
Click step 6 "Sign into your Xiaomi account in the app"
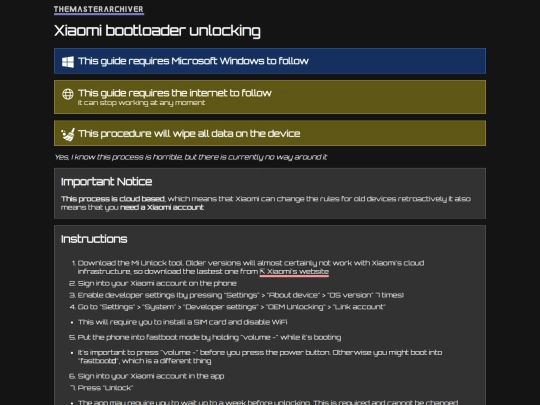coord(151,376)
